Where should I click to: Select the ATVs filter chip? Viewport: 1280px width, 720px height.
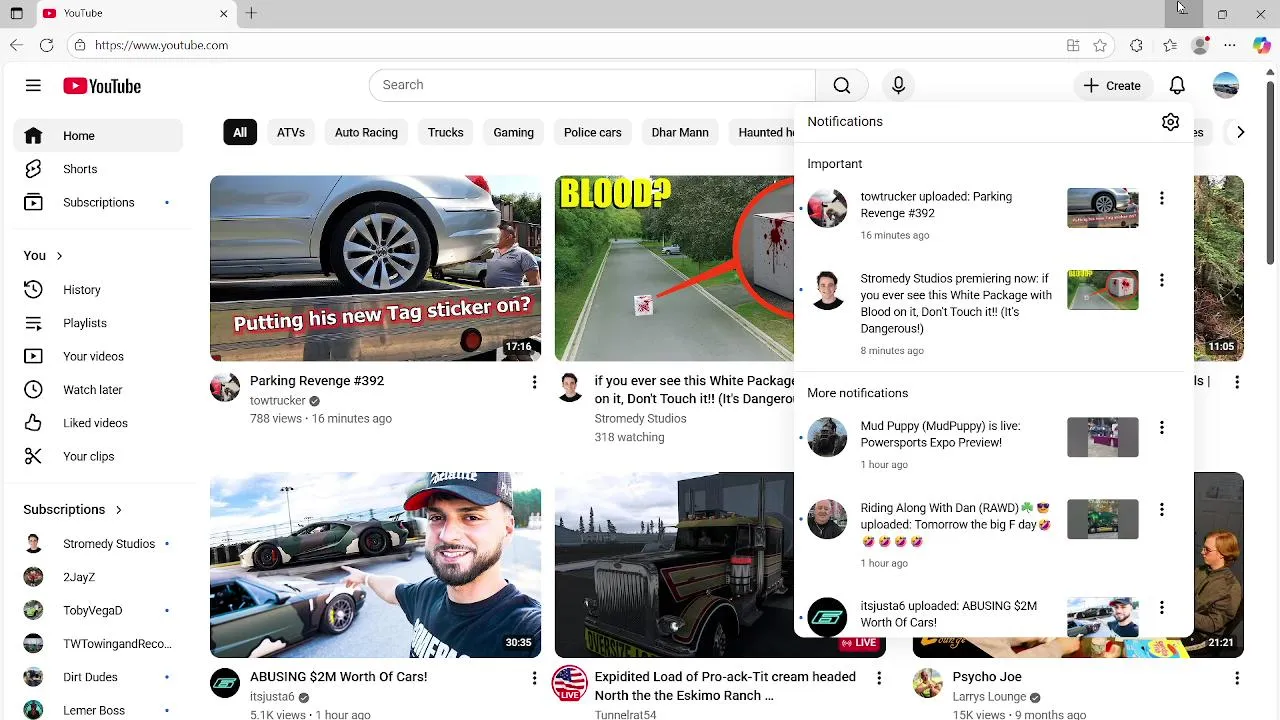coord(291,132)
